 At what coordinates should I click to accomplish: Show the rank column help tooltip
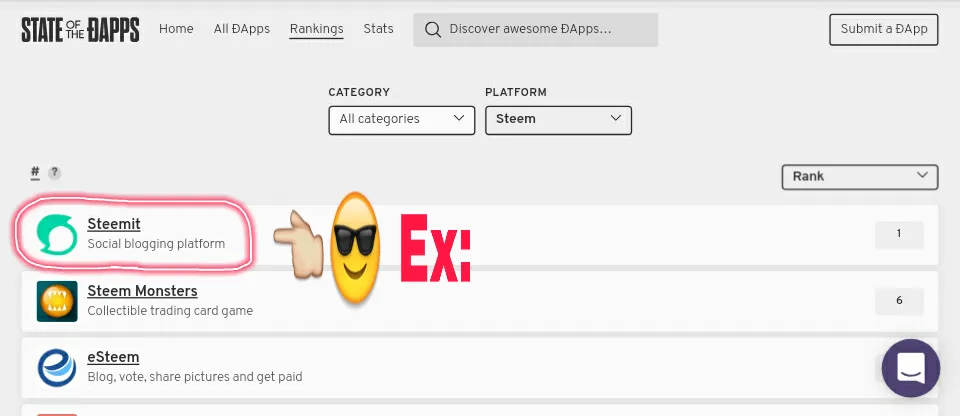click(54, 173)
